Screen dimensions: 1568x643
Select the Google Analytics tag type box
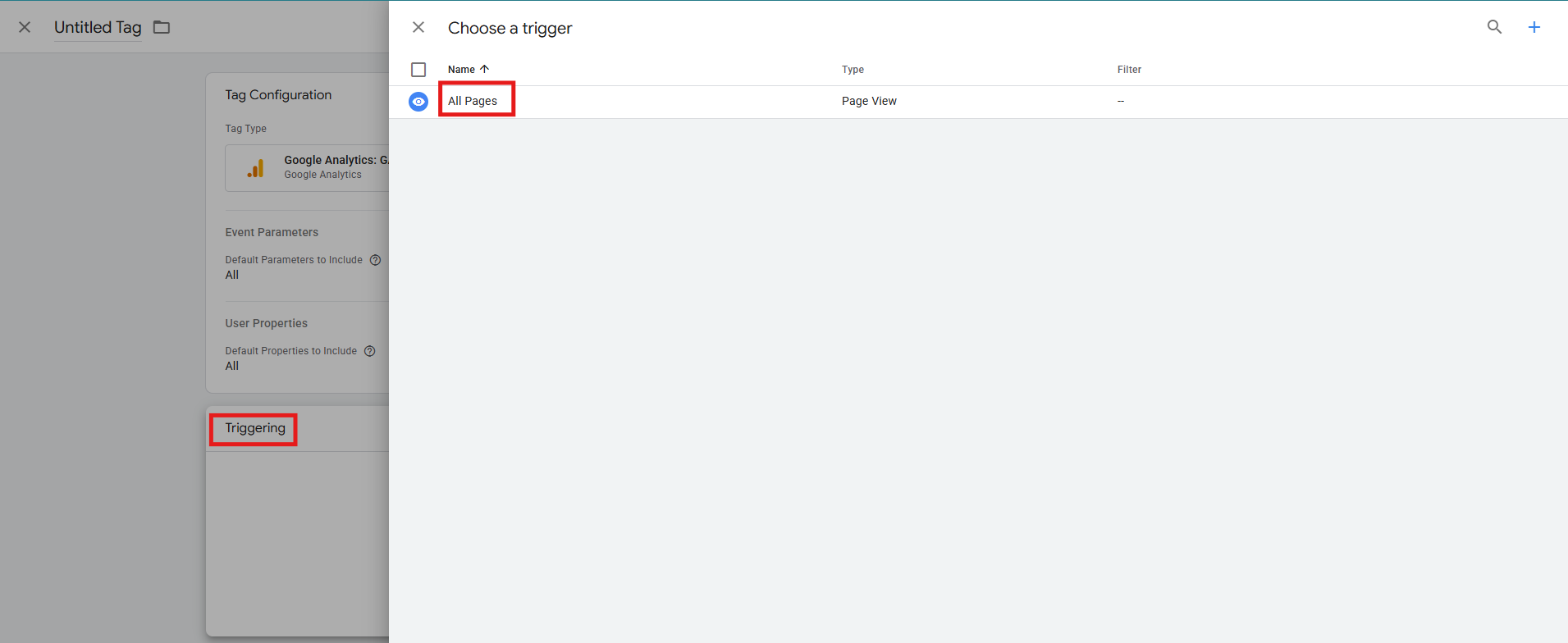click(307, 168)
